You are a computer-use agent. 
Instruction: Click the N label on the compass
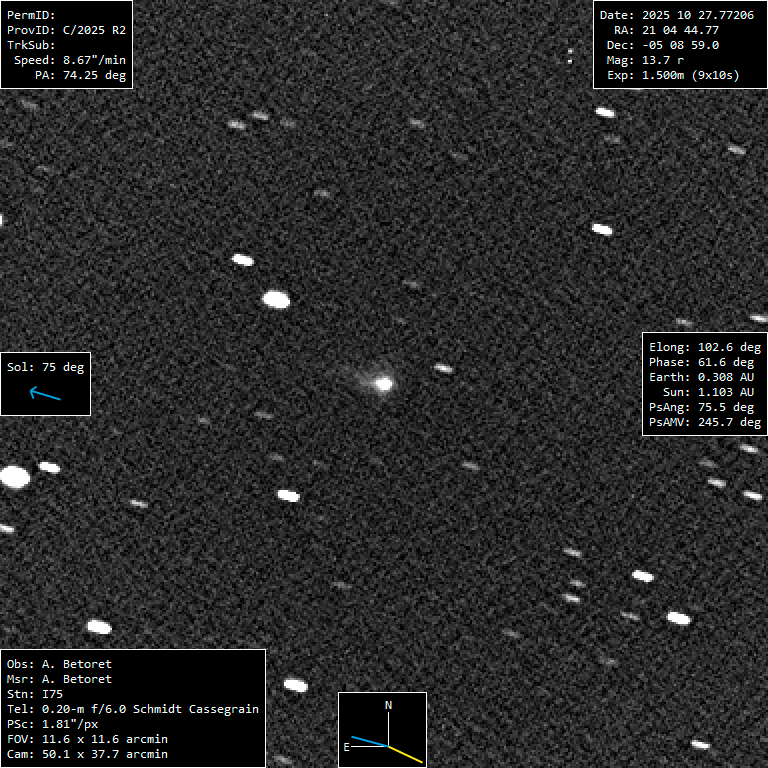tap(389, 706)
